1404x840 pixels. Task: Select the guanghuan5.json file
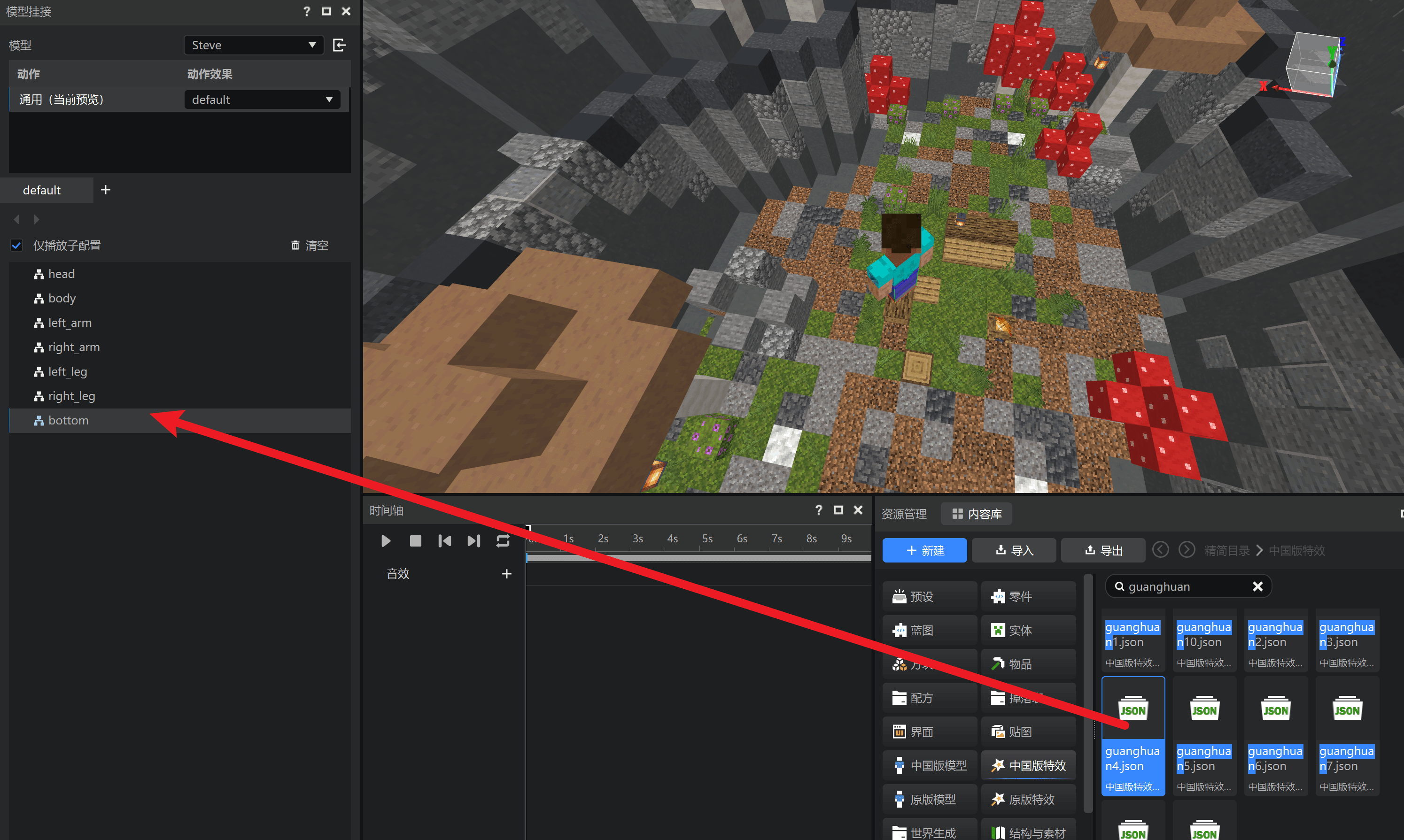pyautogui.click(x=1204, y=736)
